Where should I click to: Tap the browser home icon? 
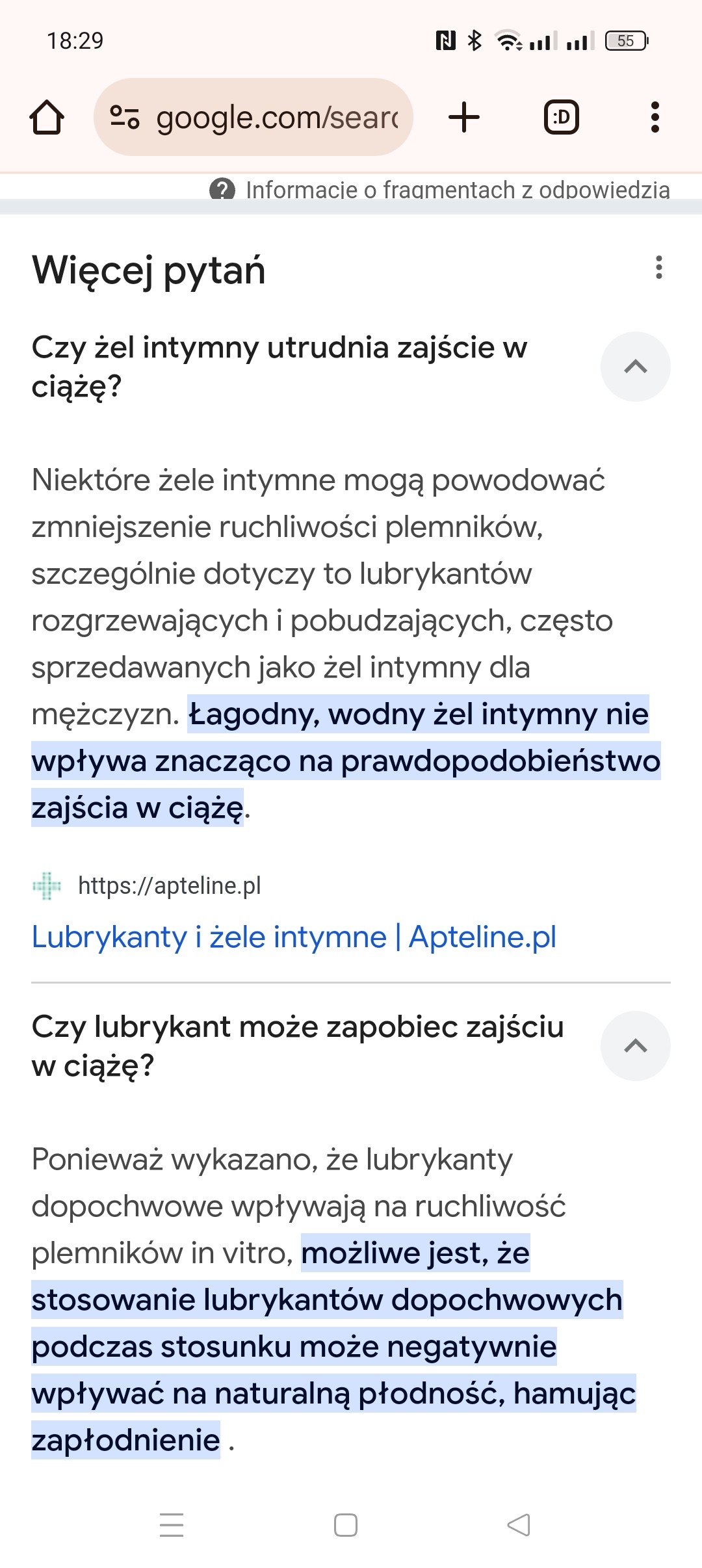coord(47,118)
